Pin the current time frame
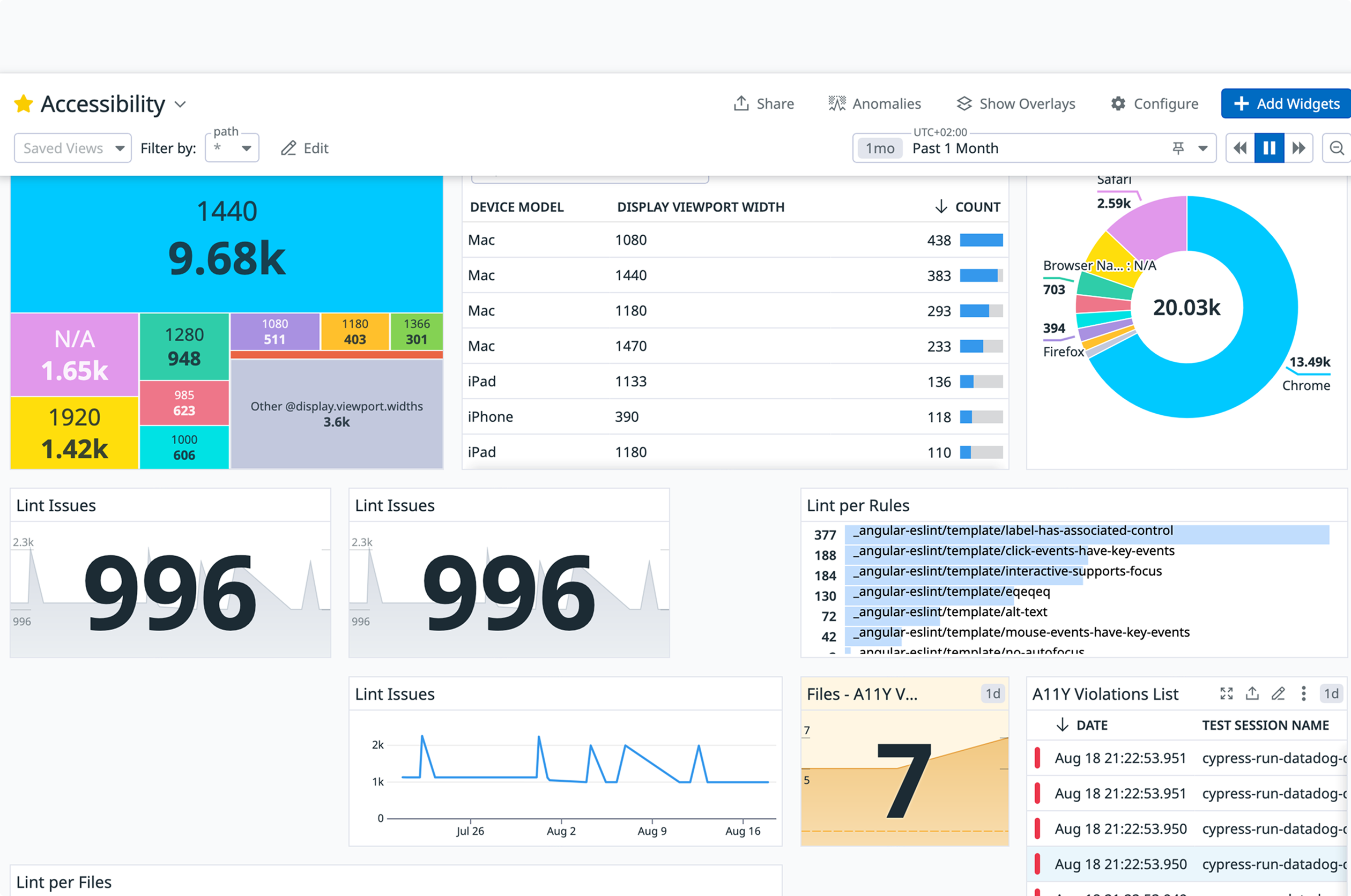 pos(1178,147)
